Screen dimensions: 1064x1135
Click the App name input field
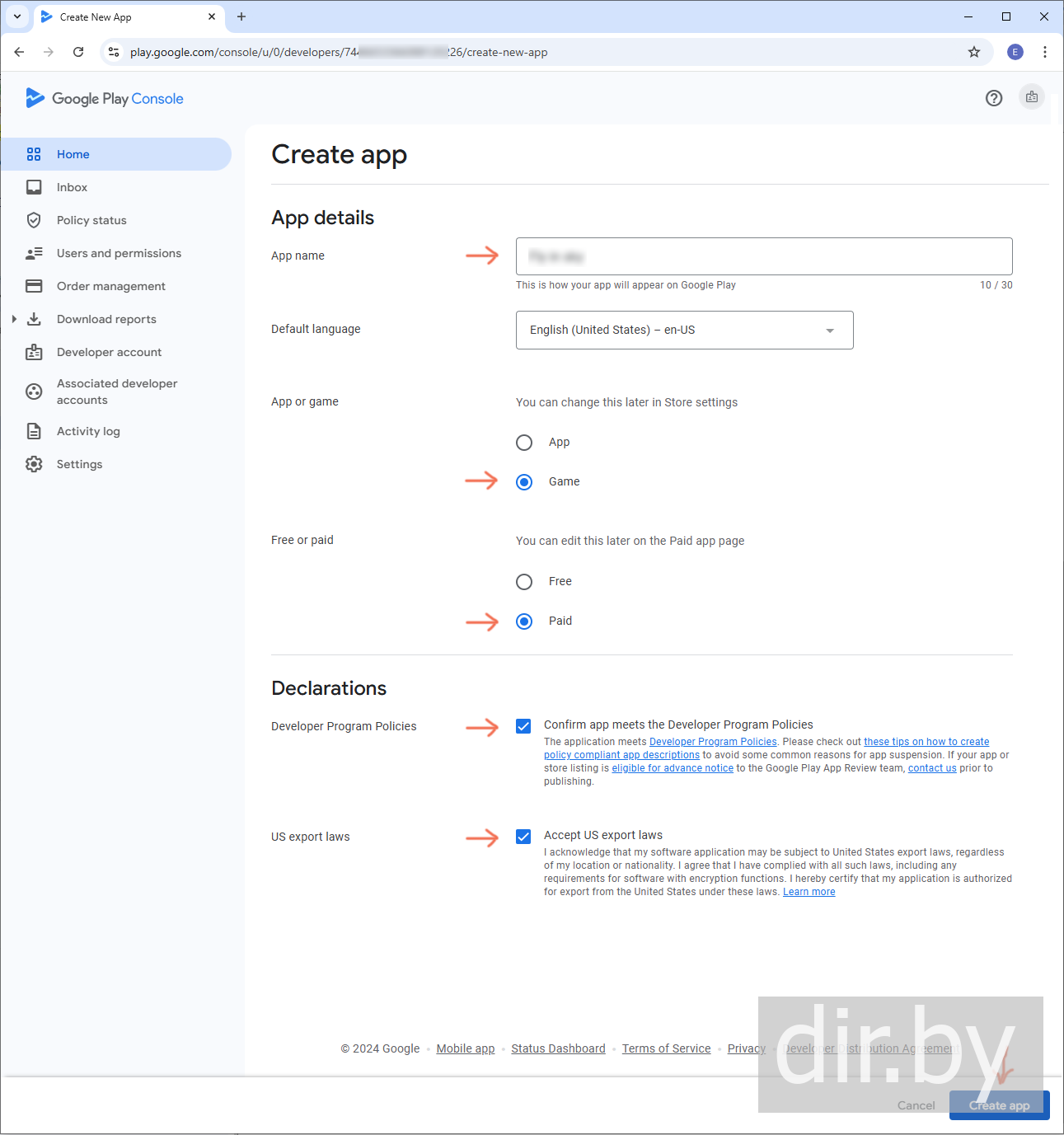tap(764, 256)
